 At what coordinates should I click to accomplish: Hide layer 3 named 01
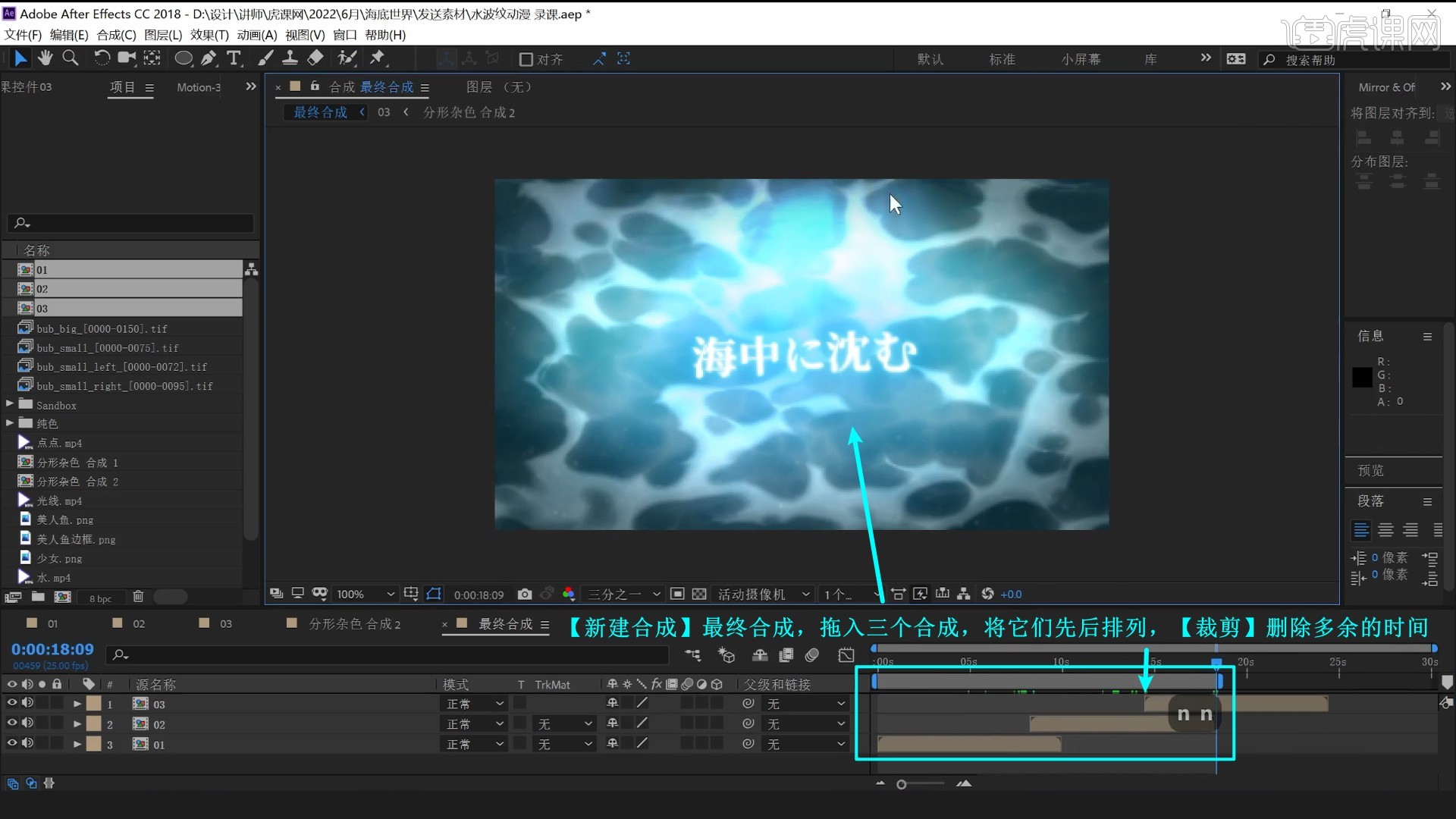pos(12,744)
